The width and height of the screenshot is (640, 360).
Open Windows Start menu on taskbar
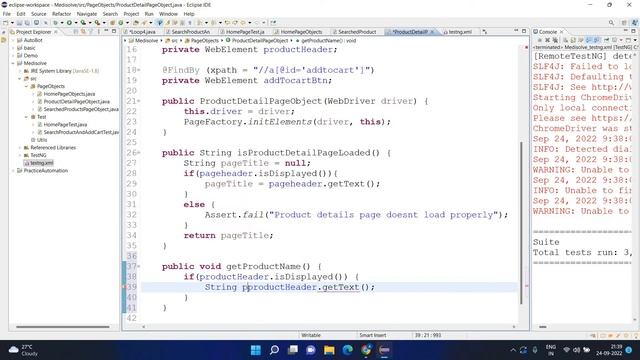[x=256, y=350]
